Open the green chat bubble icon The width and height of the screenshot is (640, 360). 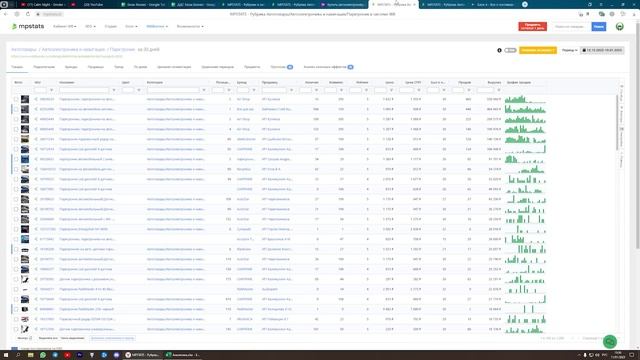[609, 341]
